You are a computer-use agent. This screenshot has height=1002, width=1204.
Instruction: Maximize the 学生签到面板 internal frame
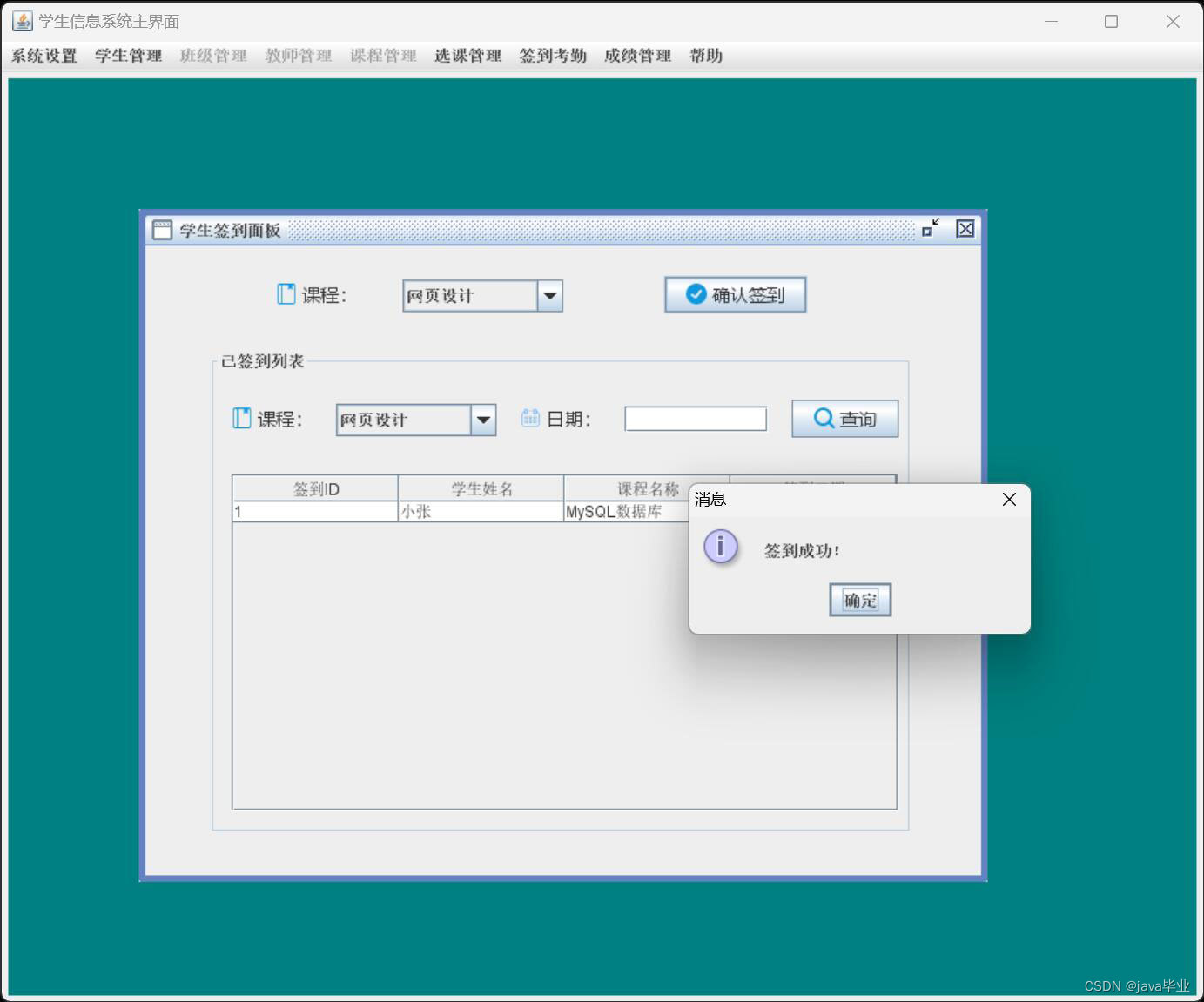pyautogui.click(x=931, y=228)
